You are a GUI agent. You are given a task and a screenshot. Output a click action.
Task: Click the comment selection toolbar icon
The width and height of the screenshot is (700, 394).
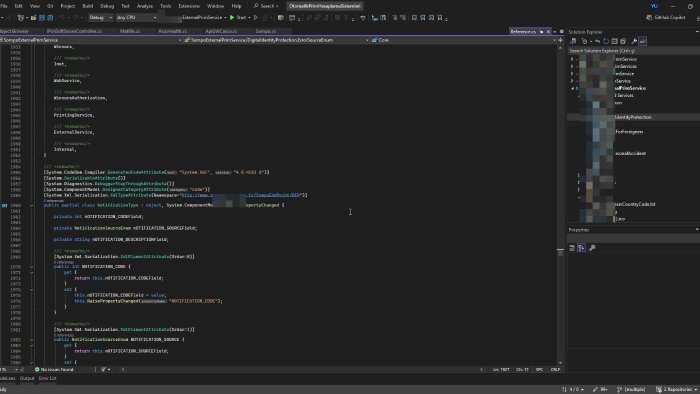click(x=395, y=18)
